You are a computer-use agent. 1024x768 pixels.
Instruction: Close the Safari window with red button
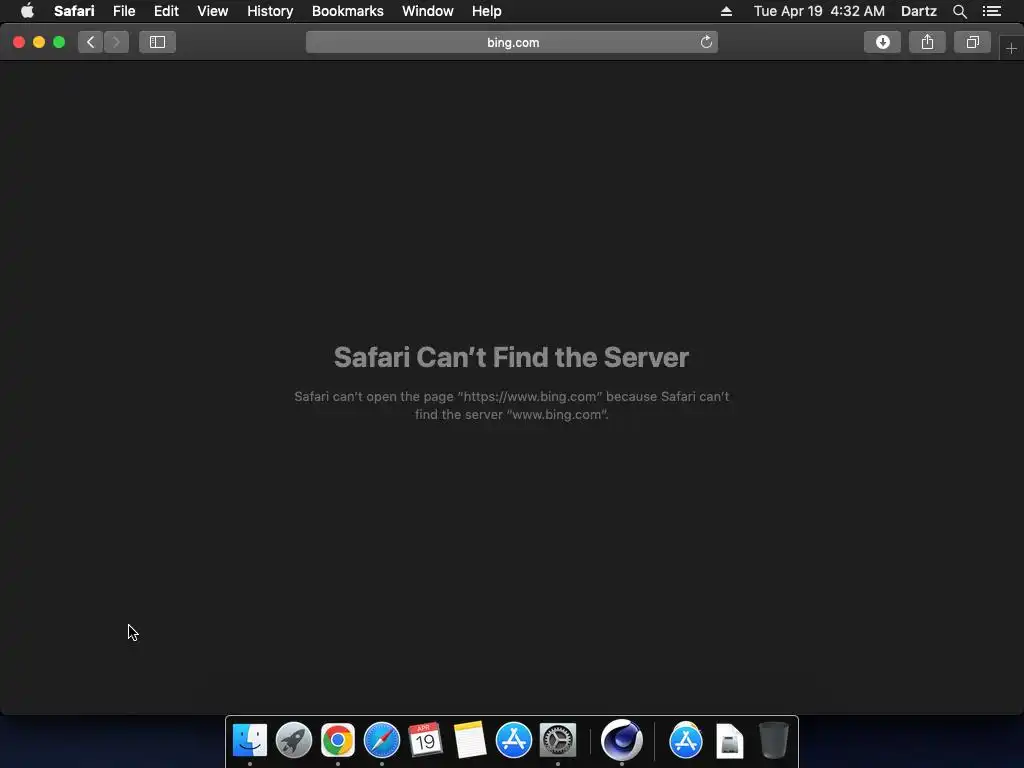click(x=19, y=42)
